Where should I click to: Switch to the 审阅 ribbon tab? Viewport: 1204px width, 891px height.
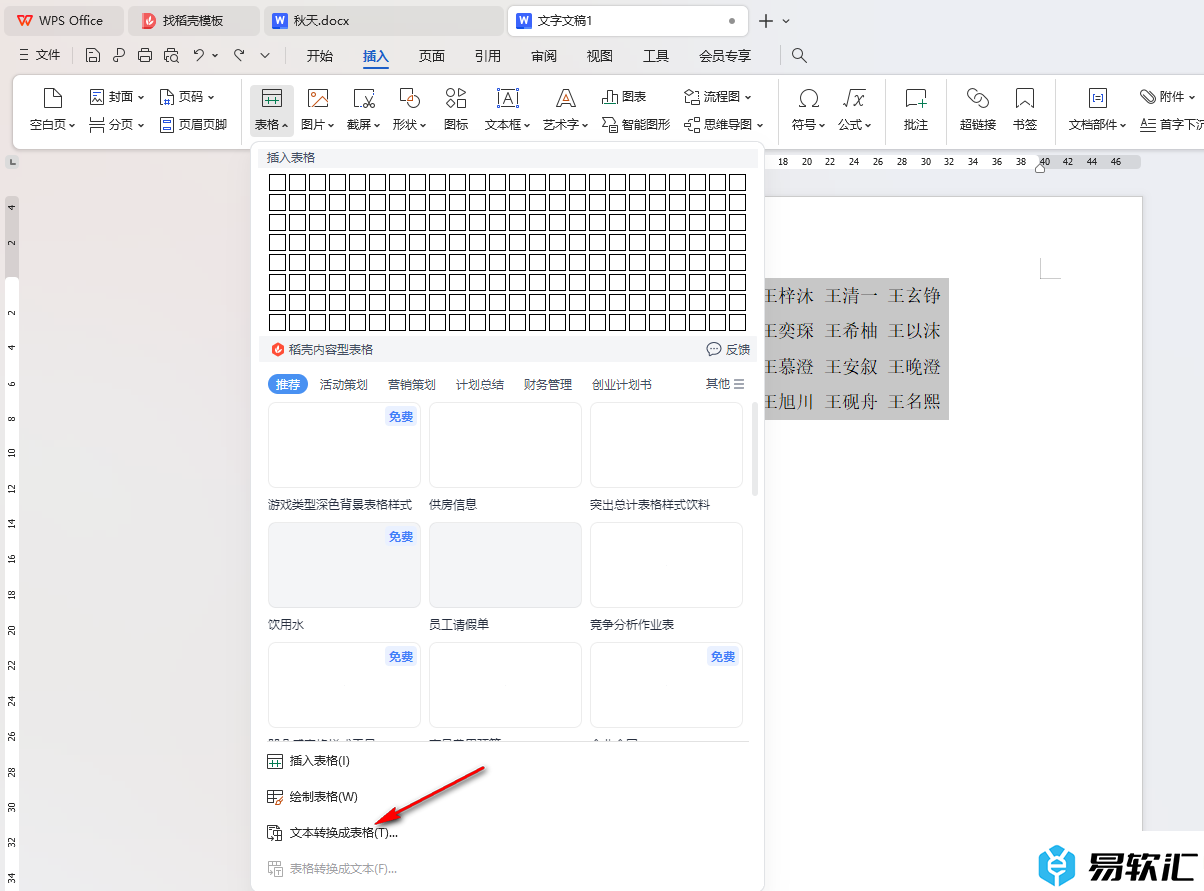[544, 56]
